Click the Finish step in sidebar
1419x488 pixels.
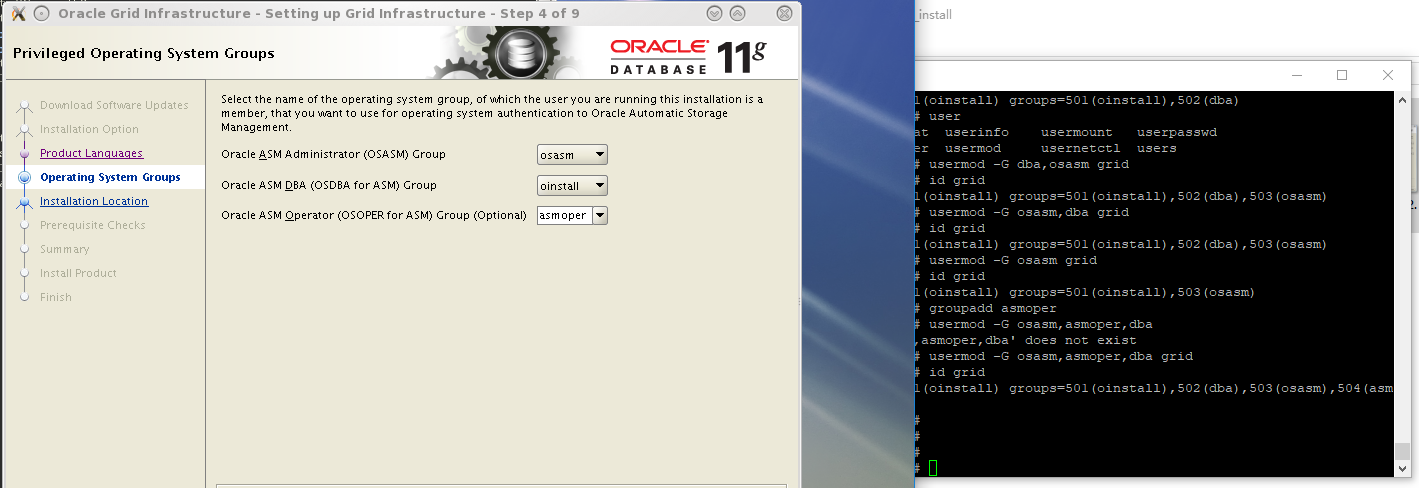[x=56, y=297]
